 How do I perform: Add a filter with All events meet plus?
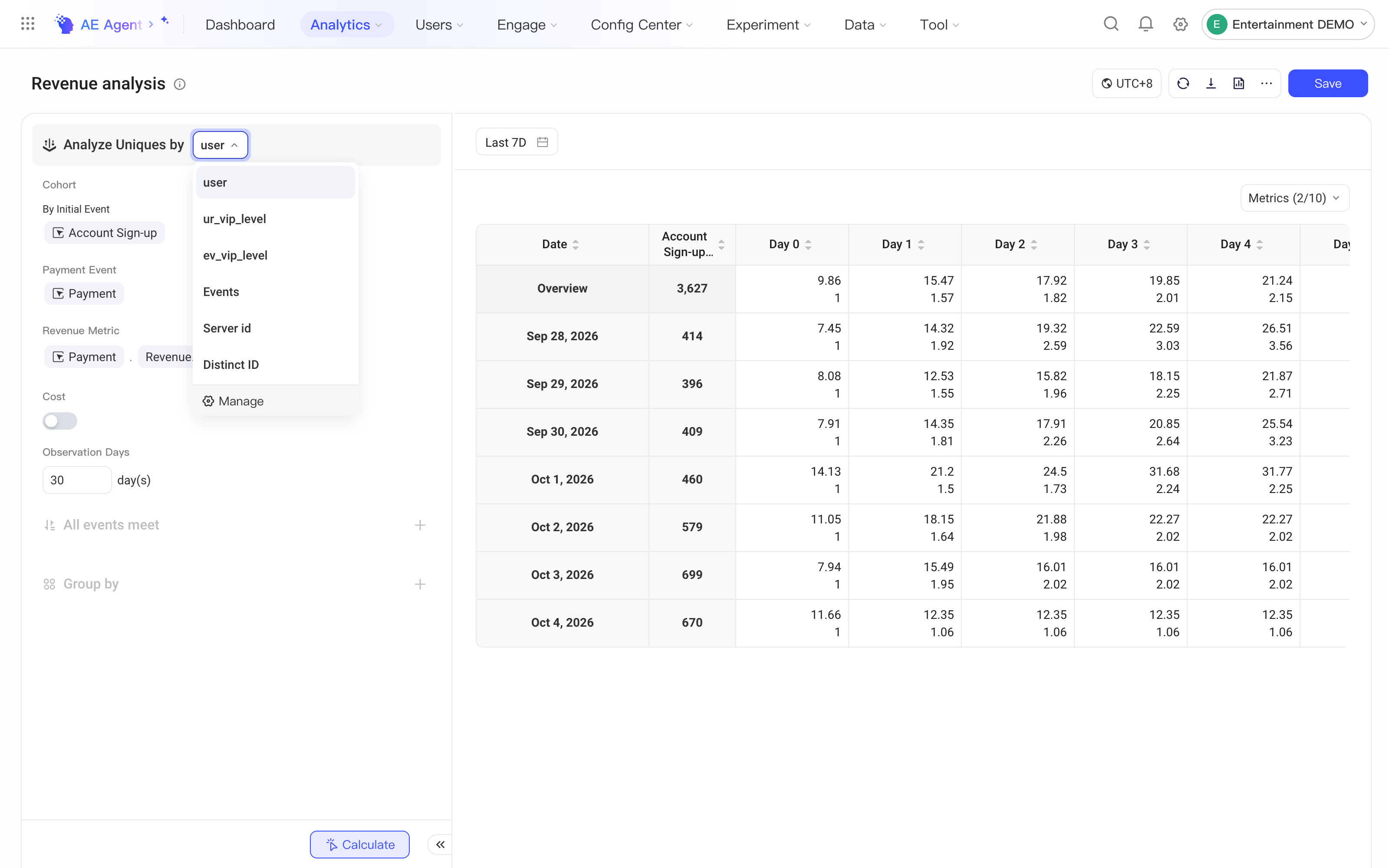pyautogui.click(x=420, y=525)
